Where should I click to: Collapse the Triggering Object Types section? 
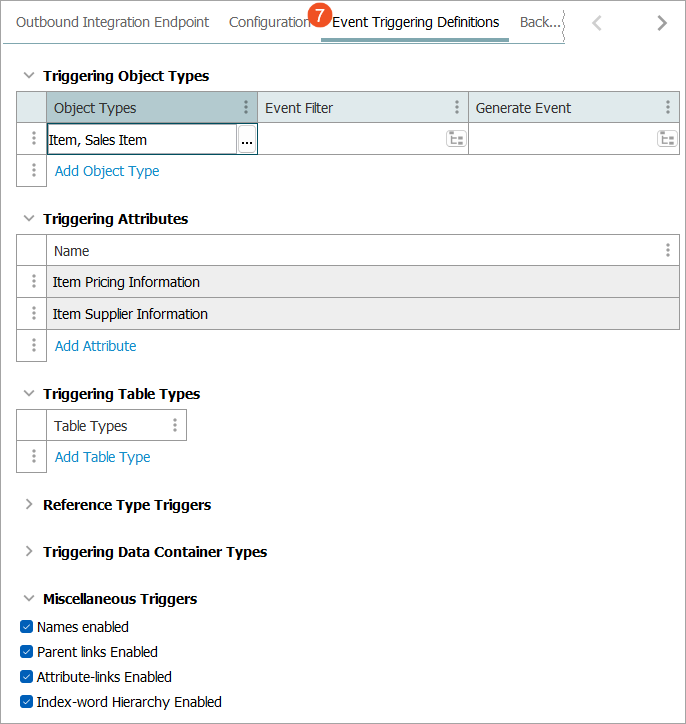coord(29,76)
